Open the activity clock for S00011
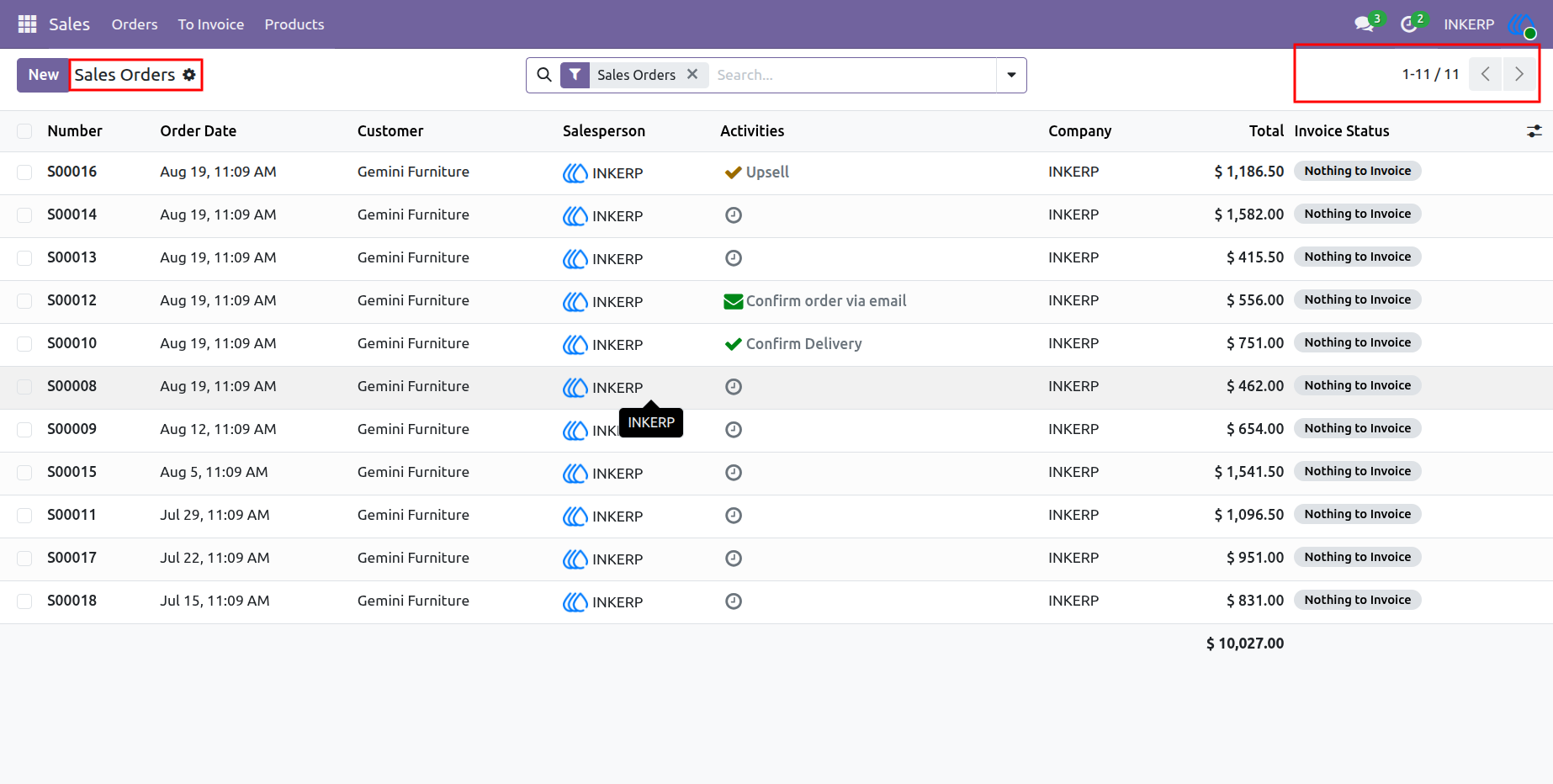The image size is (1553, 784). (734, 516)
